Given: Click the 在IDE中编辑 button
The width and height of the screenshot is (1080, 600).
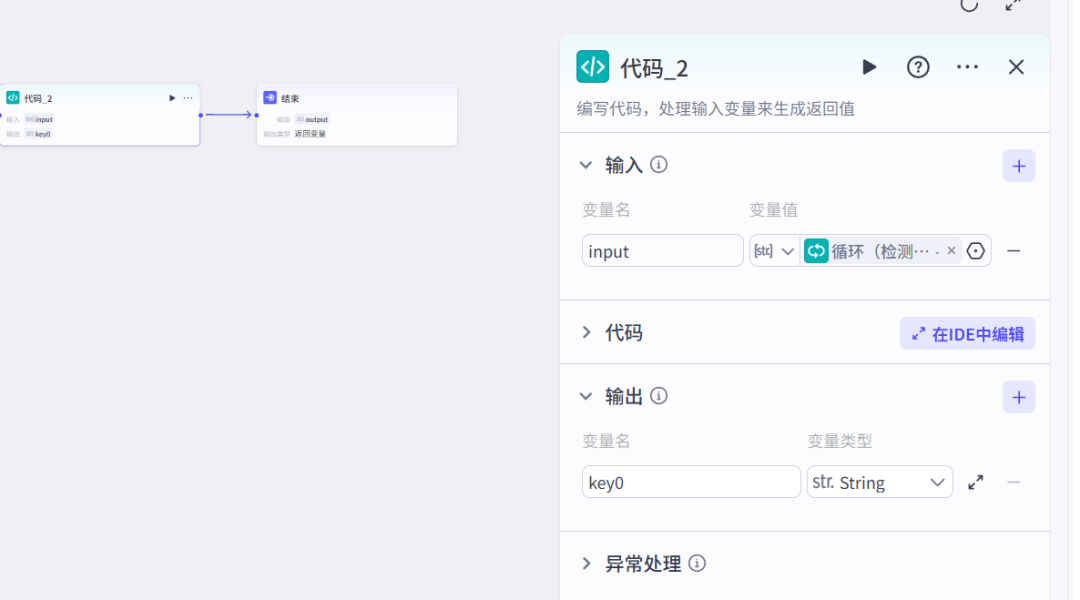Looking at the screenshot, I should tap(967, 332).
